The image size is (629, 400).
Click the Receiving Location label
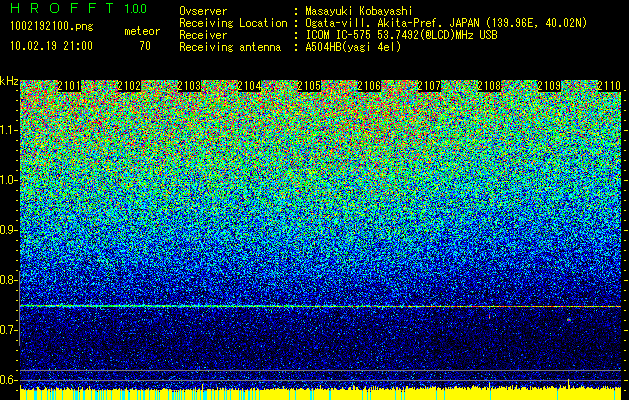click(233, 23)
